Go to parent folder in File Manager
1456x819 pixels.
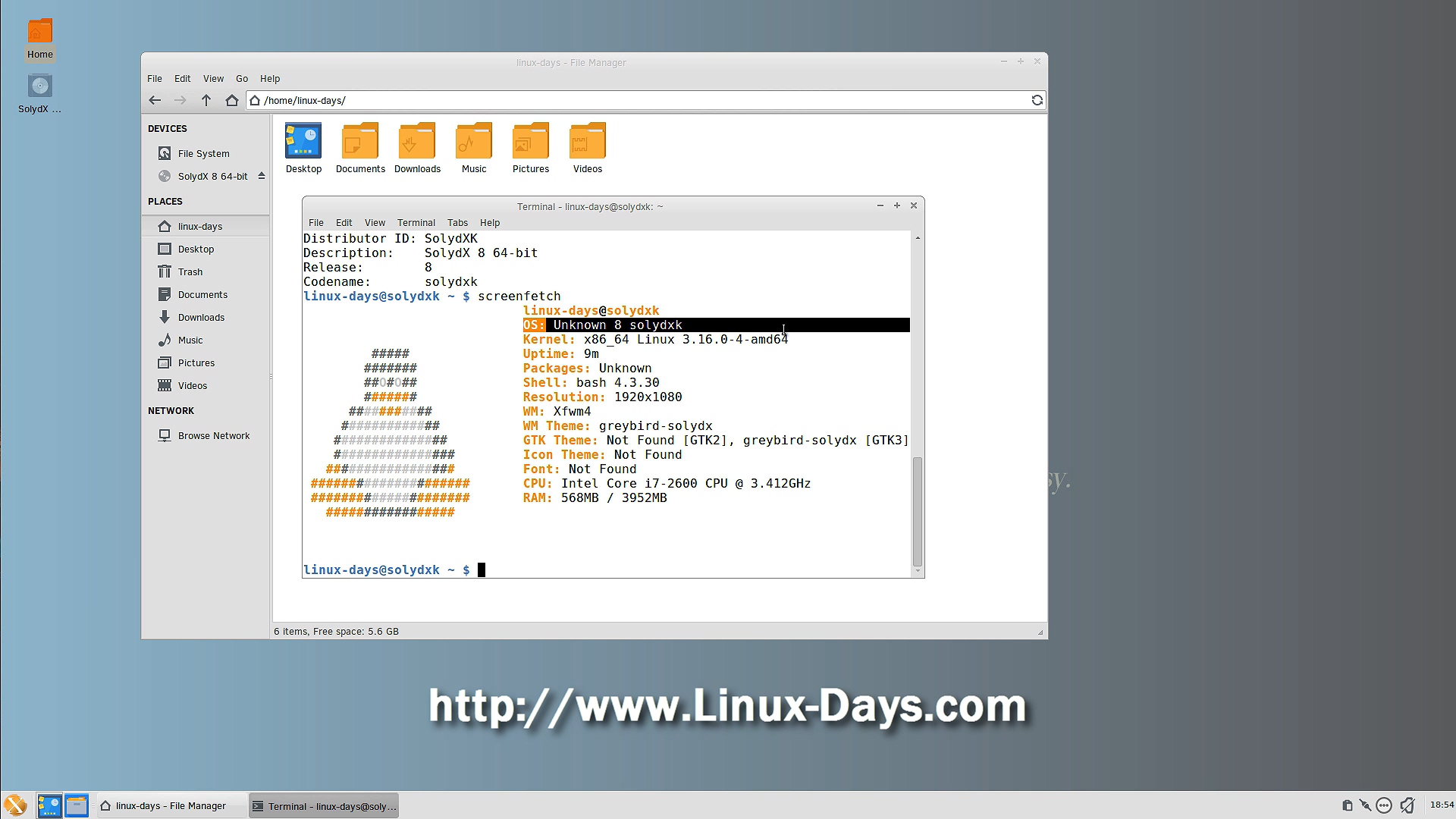point(206,100)
